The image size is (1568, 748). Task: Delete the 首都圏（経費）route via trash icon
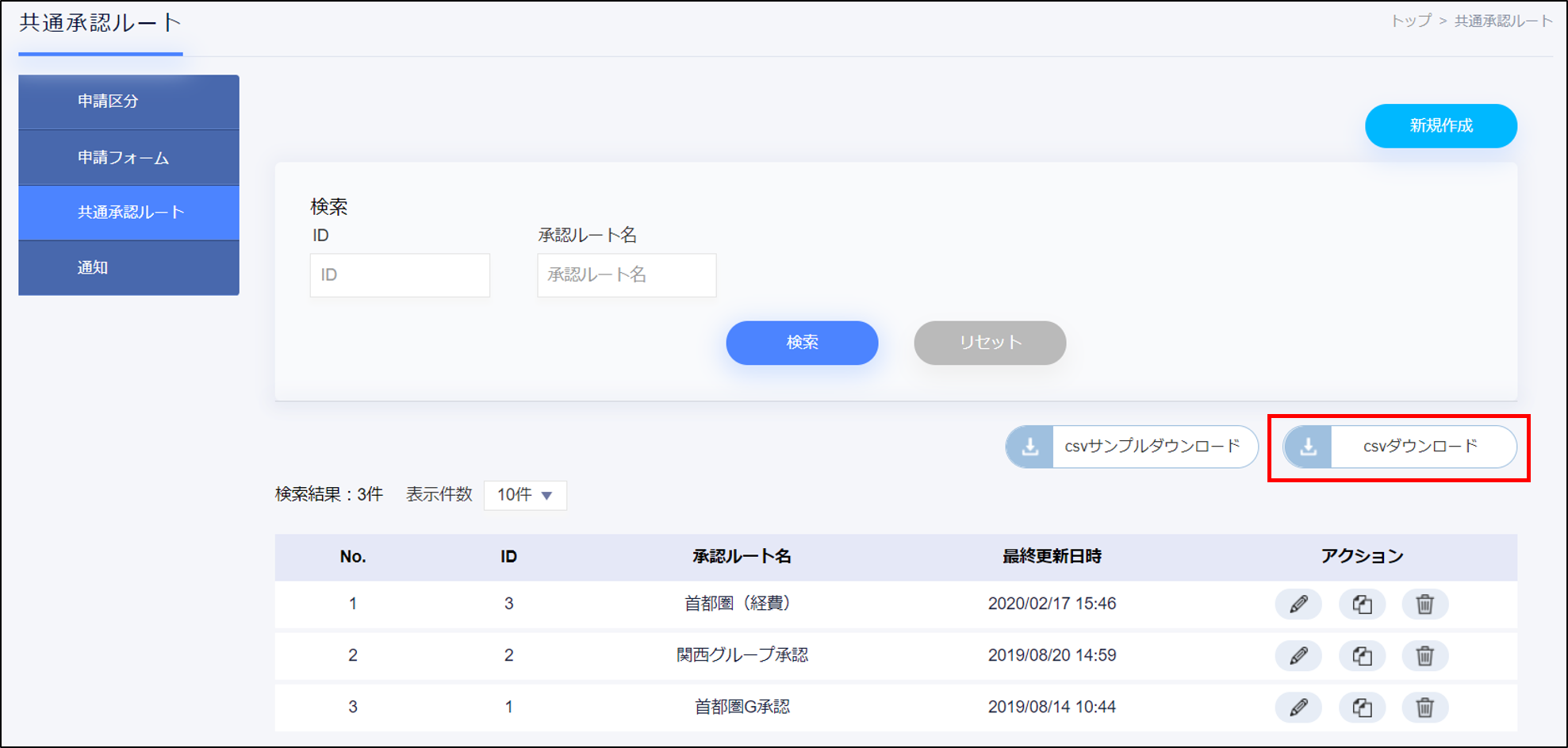pyautogui.click(x=1424, y=604)
